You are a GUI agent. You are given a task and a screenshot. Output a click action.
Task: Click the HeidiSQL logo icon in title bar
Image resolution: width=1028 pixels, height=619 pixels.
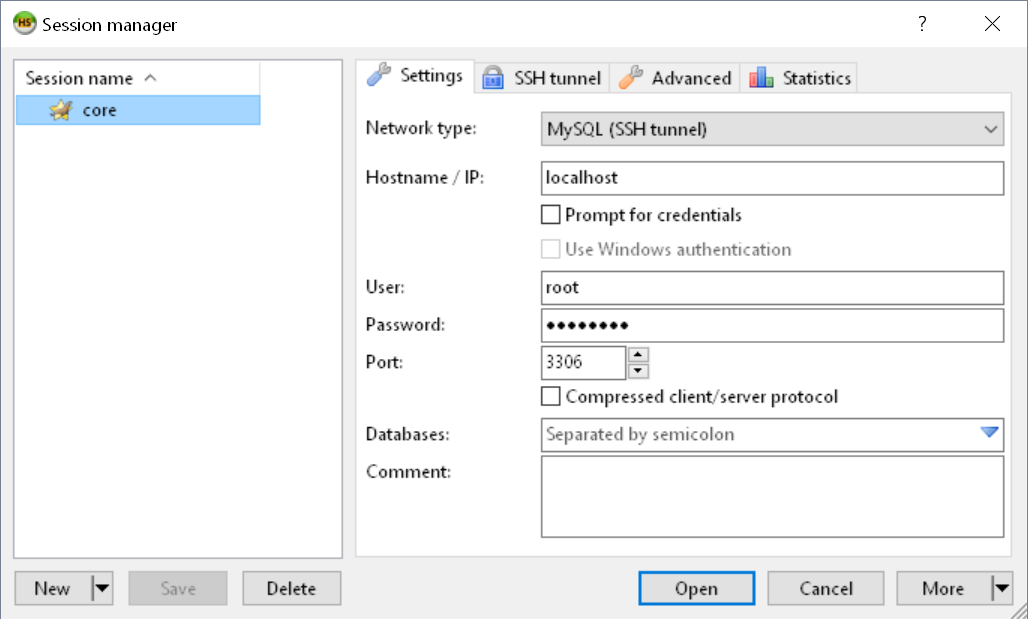(24, 24)
